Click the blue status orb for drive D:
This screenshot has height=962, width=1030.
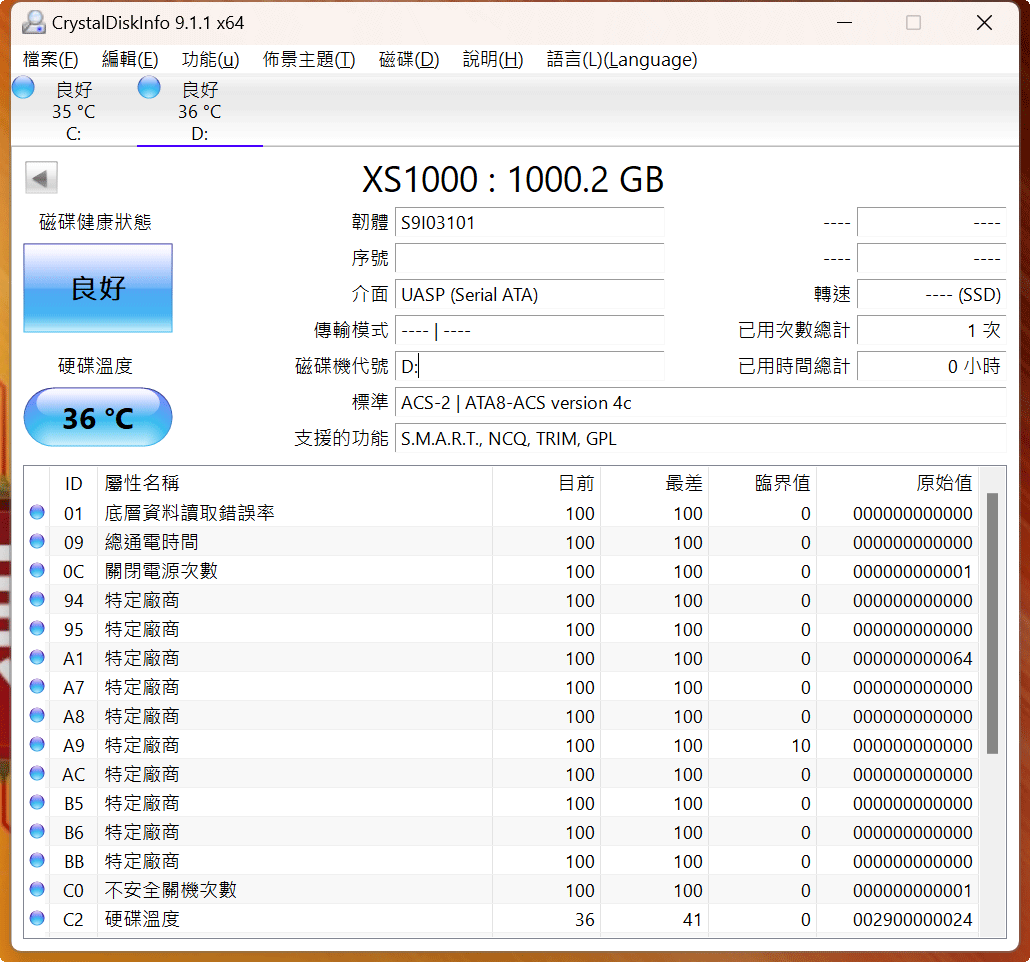click(x=149, y=87)
